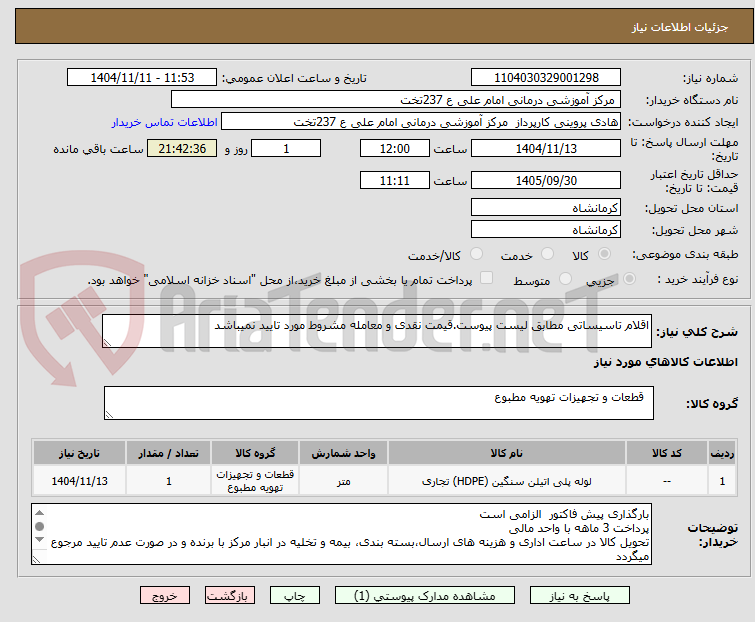Viewport: 755px width, 622px height.
Task: Open اطلاعات تماس خریدار link
Action: tap(165, 122)
